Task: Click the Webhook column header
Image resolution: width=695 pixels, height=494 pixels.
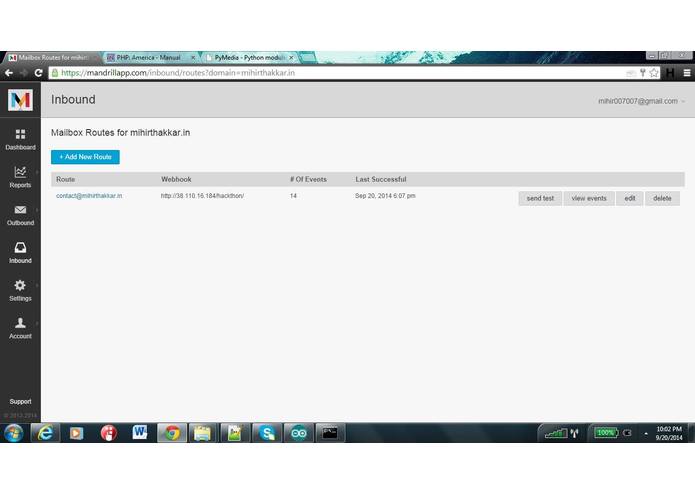Action: [x=176, y=179]
